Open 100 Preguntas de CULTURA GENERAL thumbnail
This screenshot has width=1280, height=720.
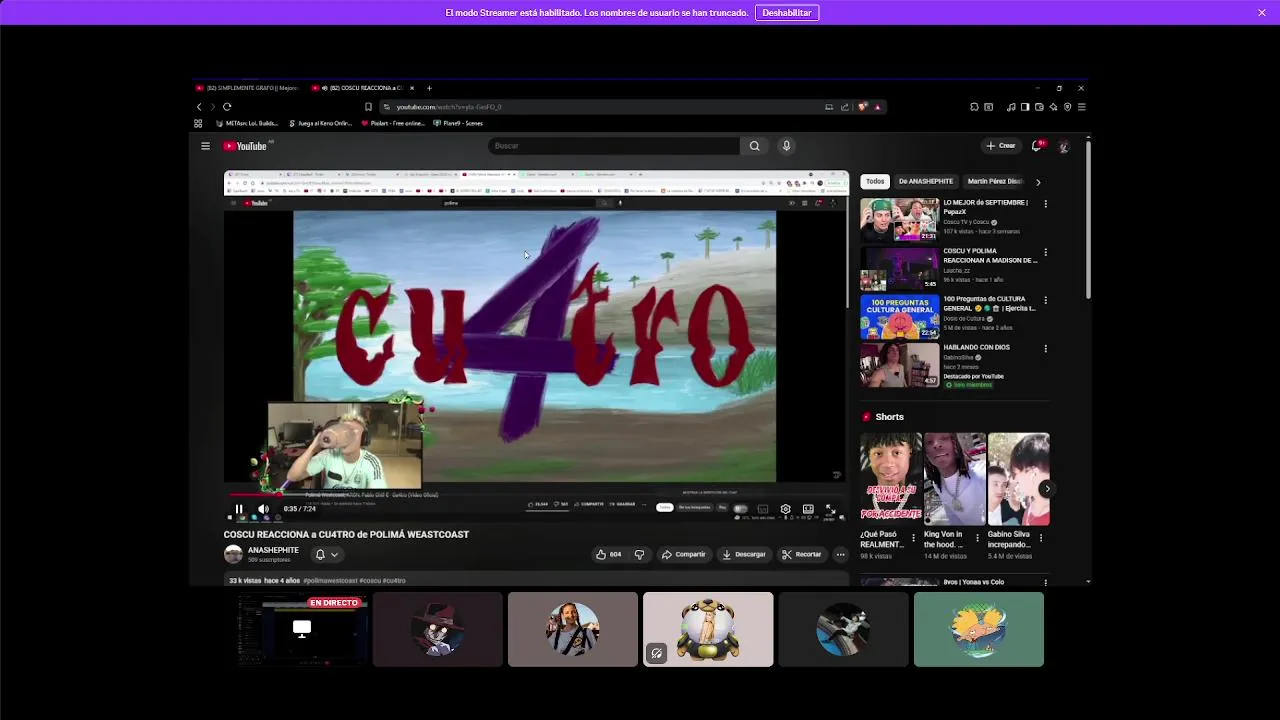point(900,317)
